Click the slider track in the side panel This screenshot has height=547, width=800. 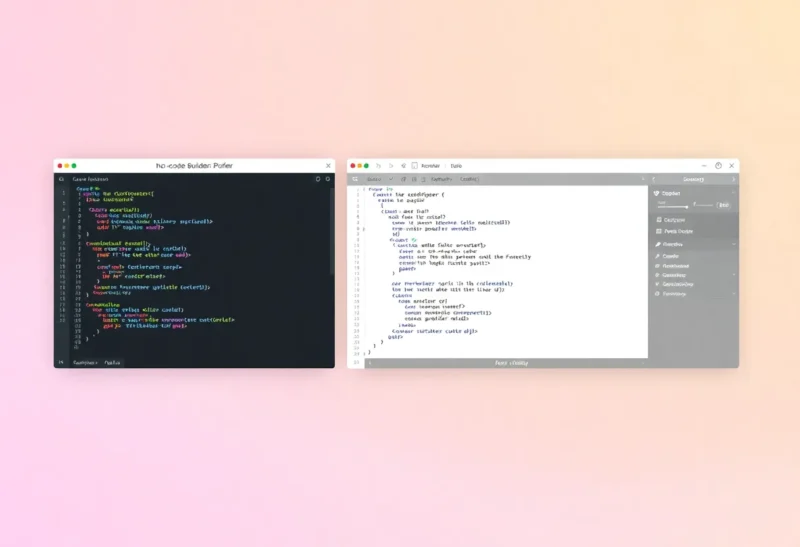[672, 207]
